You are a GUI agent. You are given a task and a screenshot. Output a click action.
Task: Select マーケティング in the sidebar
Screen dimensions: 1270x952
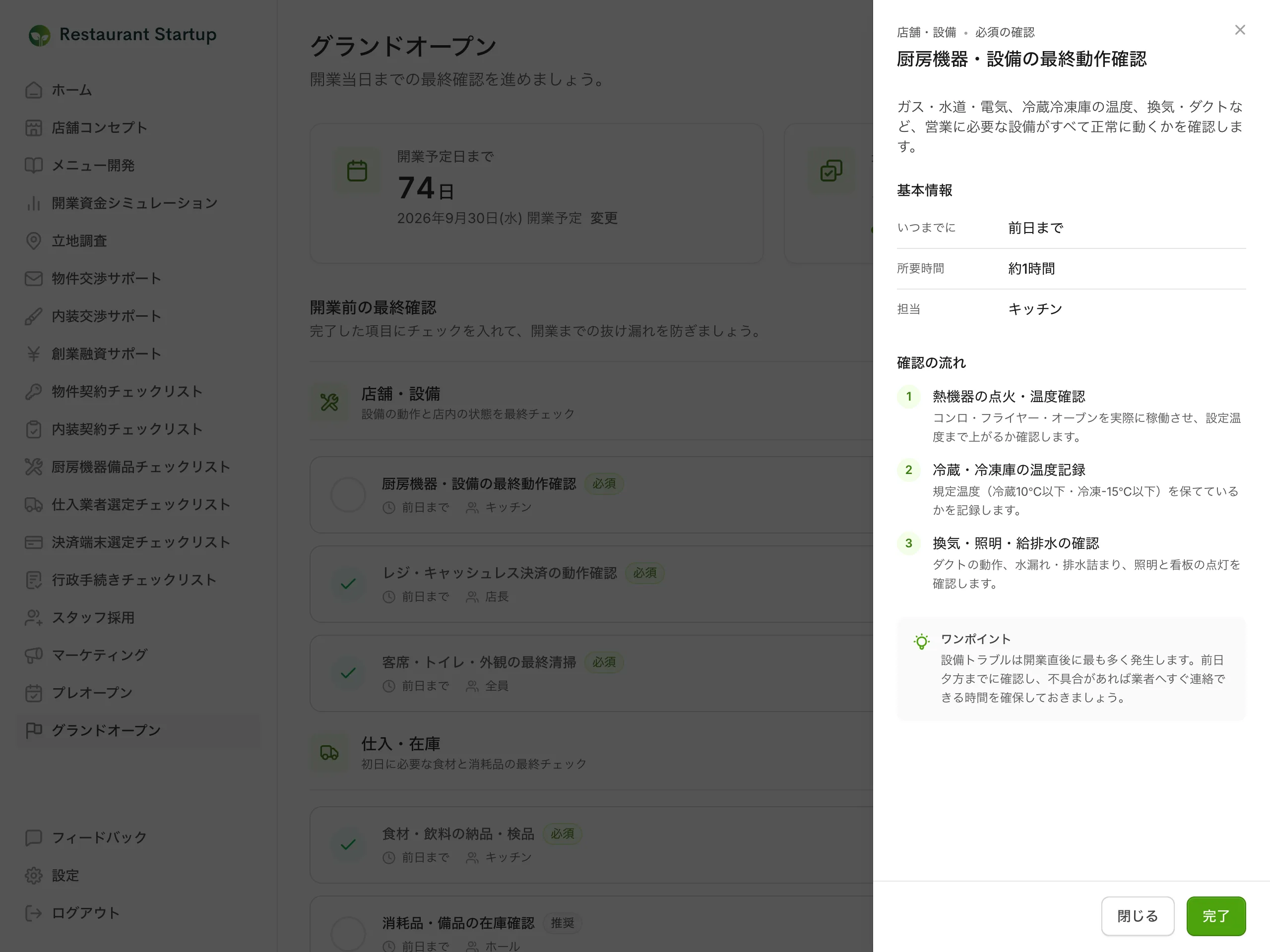(x=138, y=655)
